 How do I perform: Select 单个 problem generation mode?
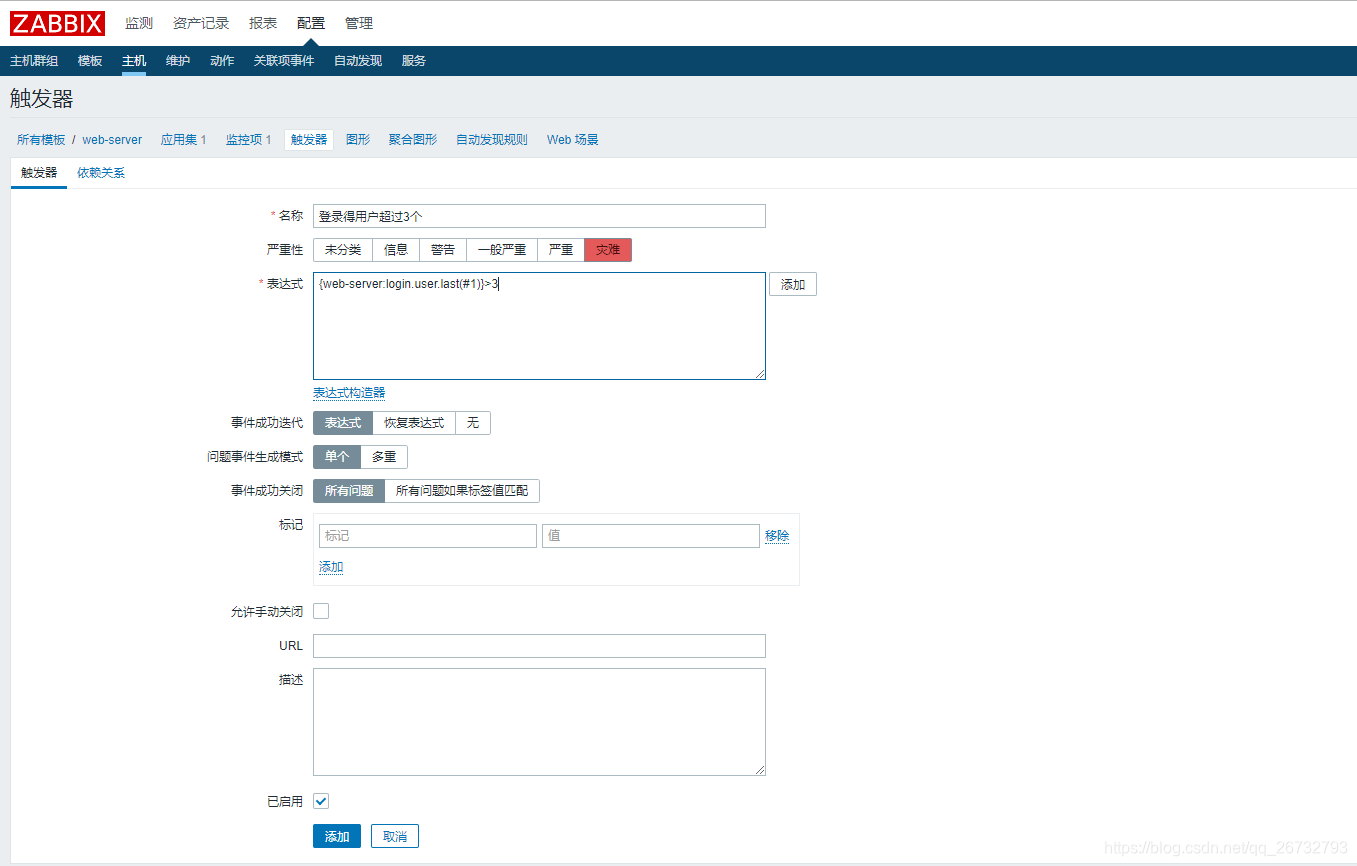(337, 457)
